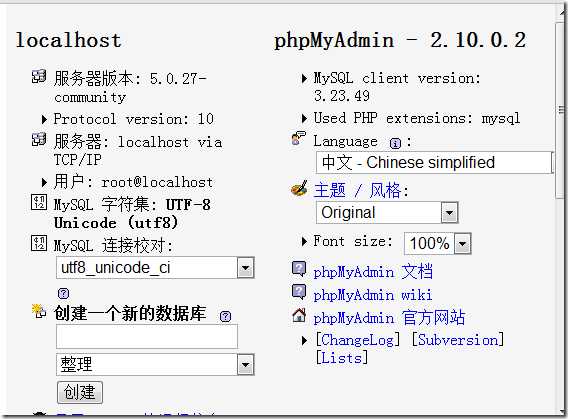Image resolution: width=568 pixels, height=419 pixels.
Task: Click the icon next to phpMyAdmin 文档
Action: click(x=299, y=269)
